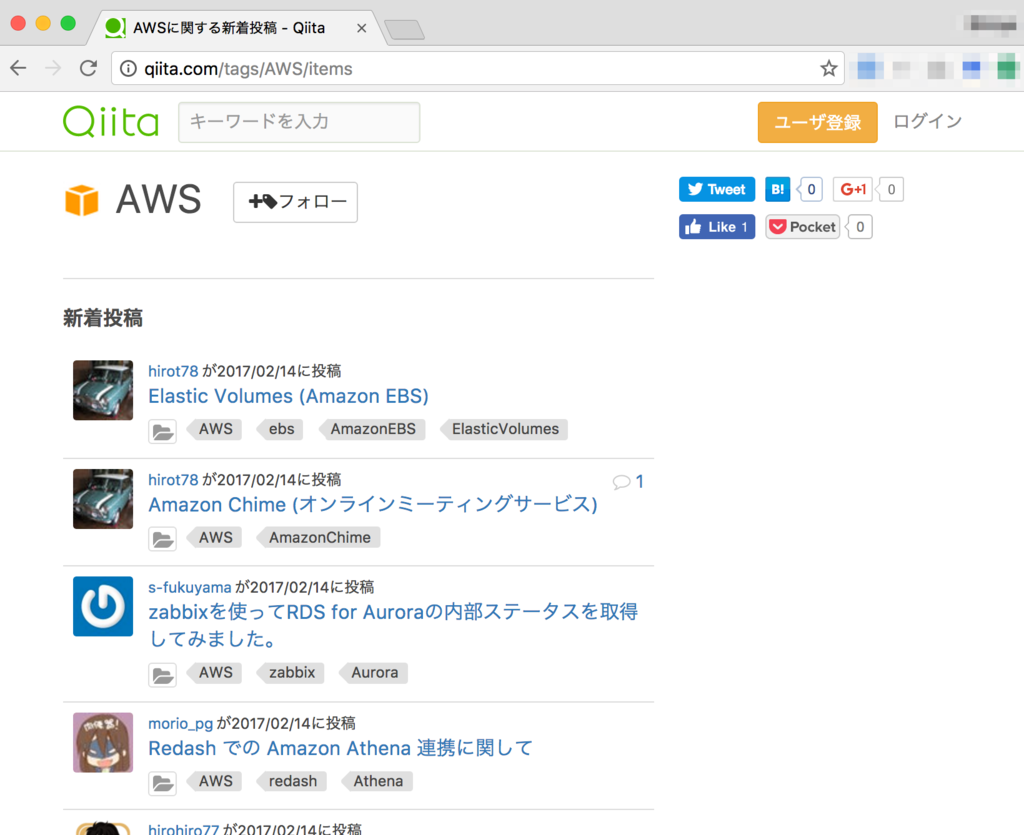Click the AmazonEBS tag
Screen dimensions: 1024x835
click(x=372, y=429)
